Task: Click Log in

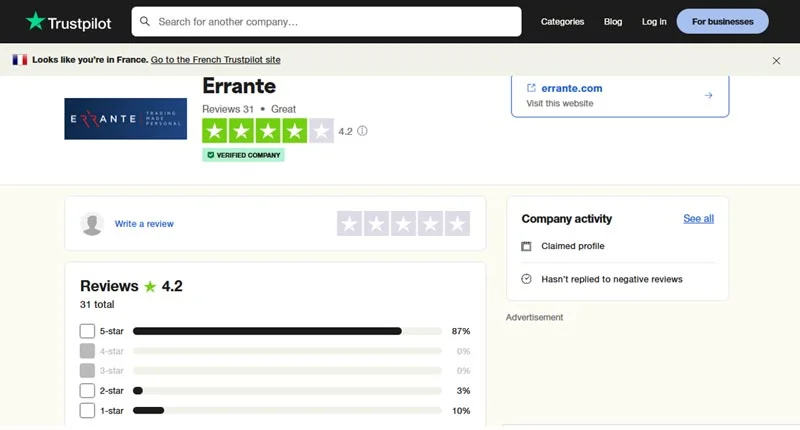Action: (x=654, y=21)
